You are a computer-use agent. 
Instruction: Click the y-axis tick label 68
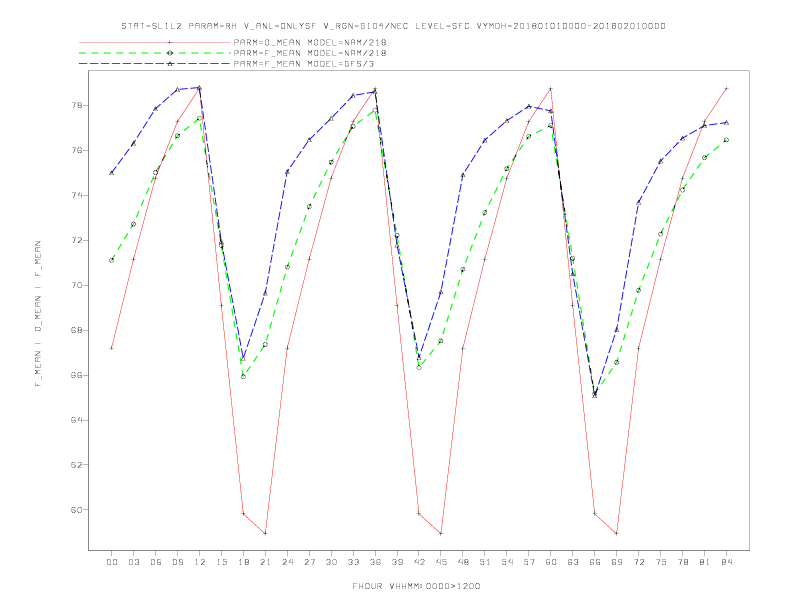point(76,330)
